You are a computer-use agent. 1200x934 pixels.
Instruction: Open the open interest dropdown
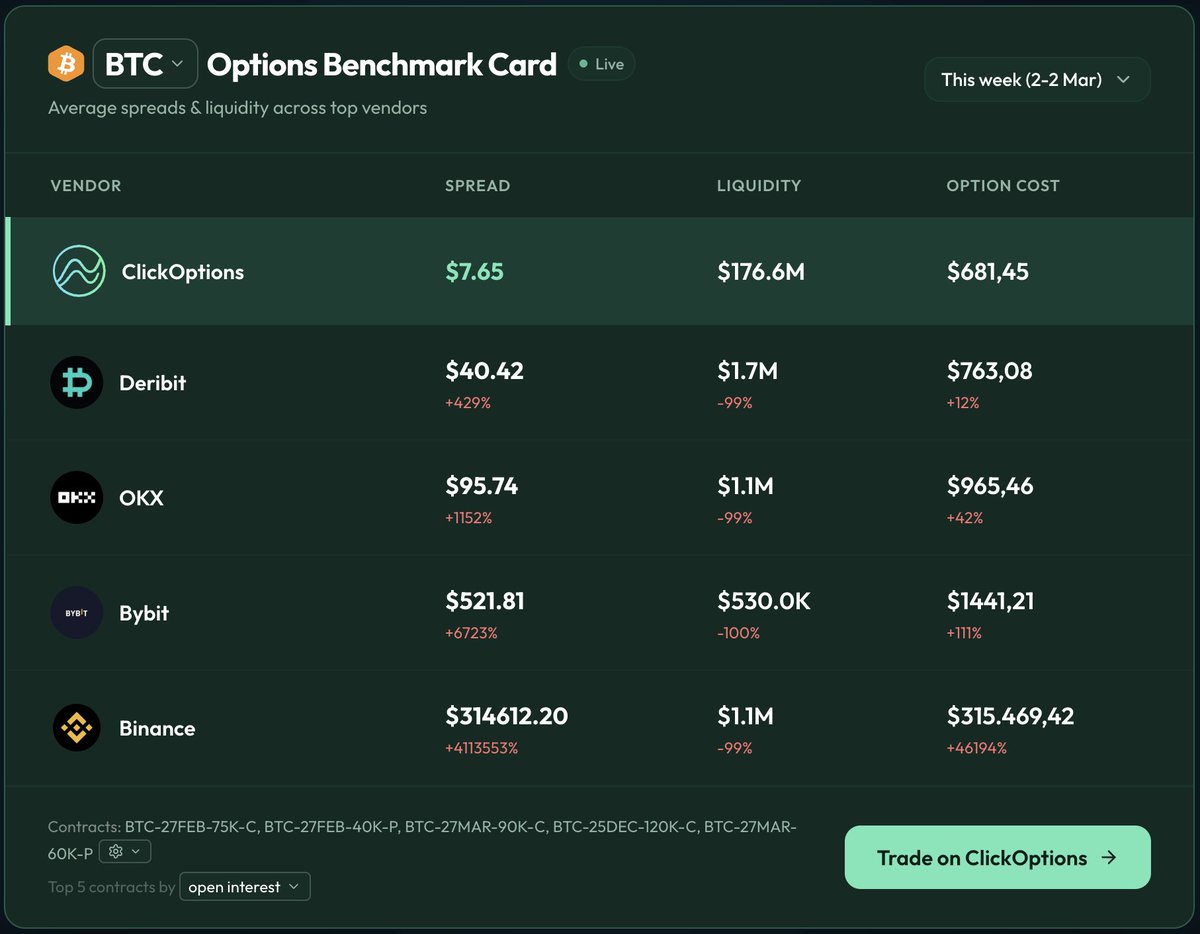pyautogui.click(x=245, y=886)
